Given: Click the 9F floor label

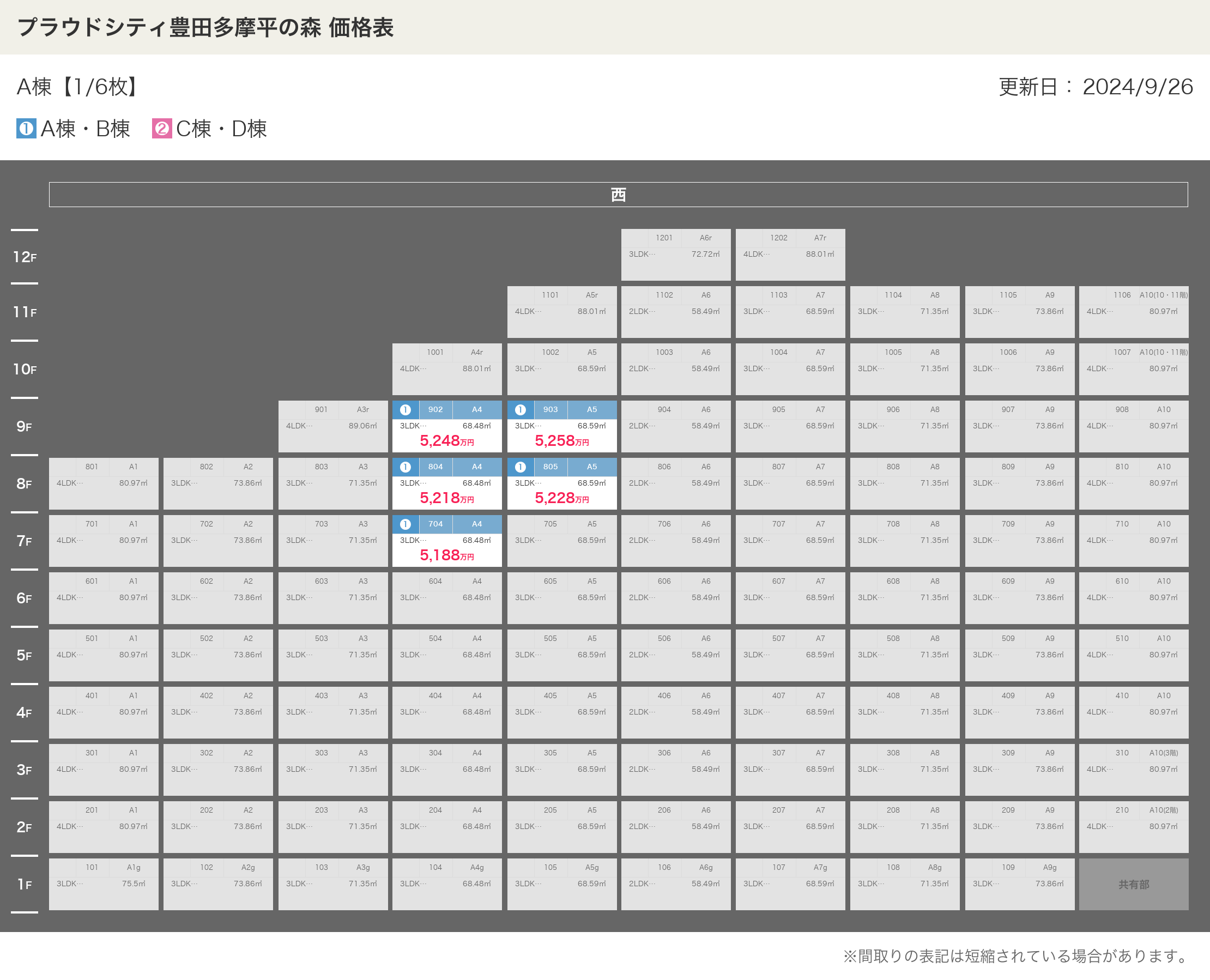Looking at the screenshot, I should pos(25,427).
